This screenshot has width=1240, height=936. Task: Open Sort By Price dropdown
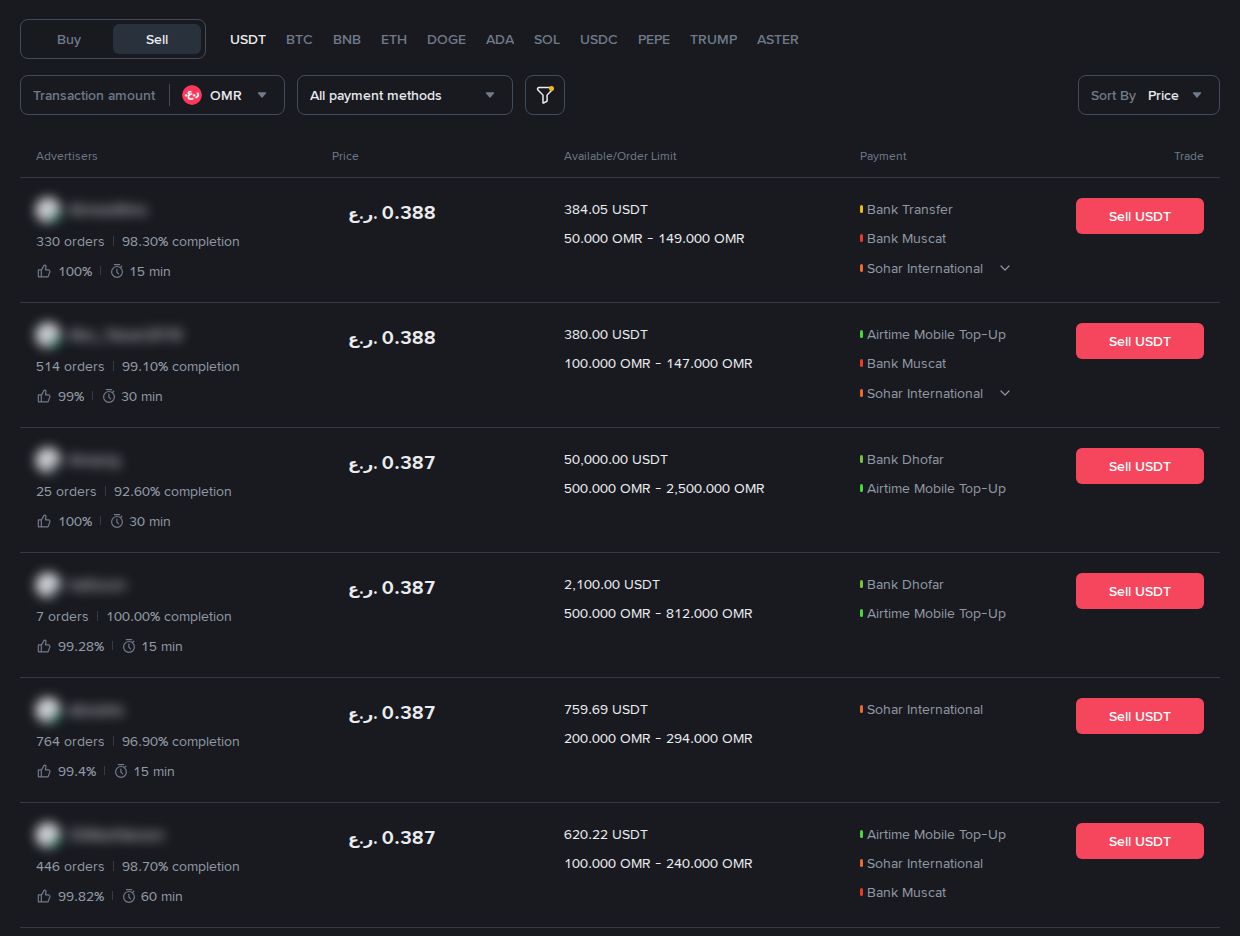tap(1149, 95)
